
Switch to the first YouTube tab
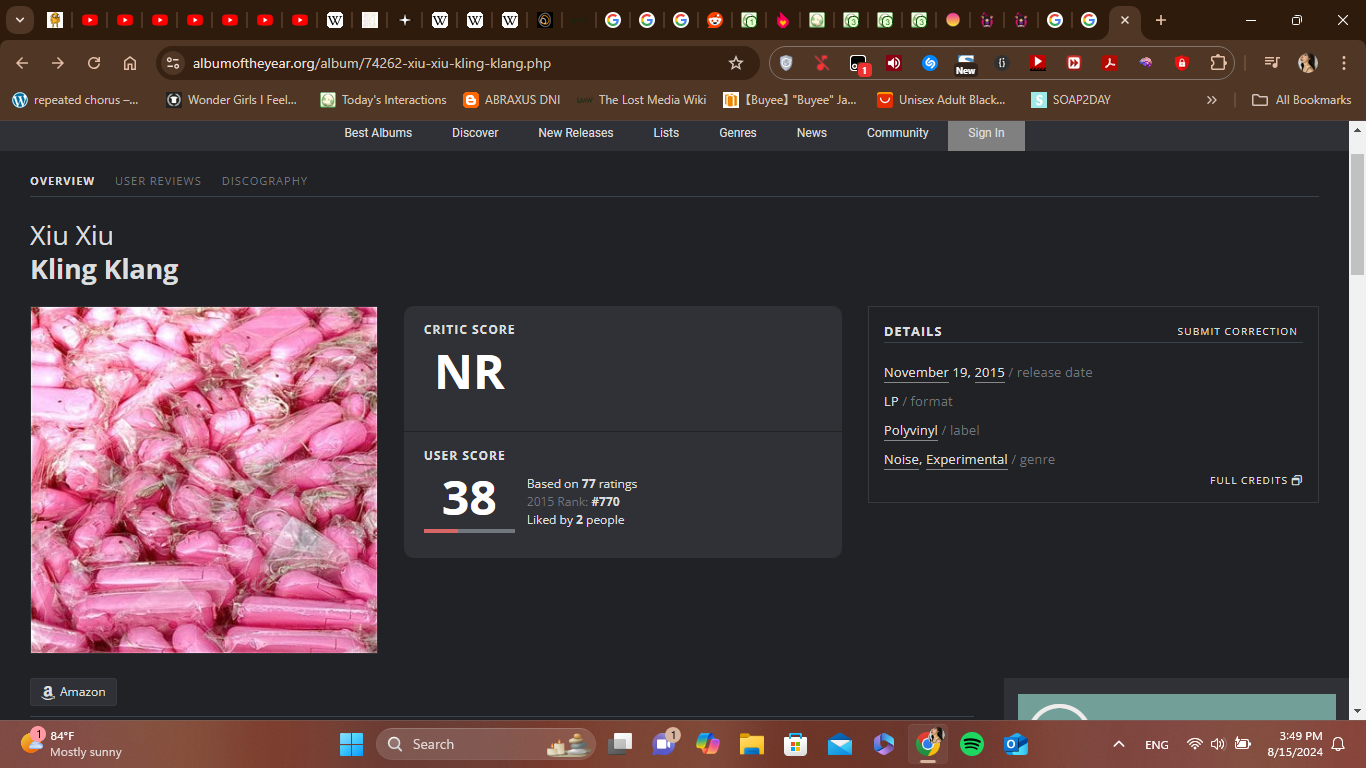(90, 20)
